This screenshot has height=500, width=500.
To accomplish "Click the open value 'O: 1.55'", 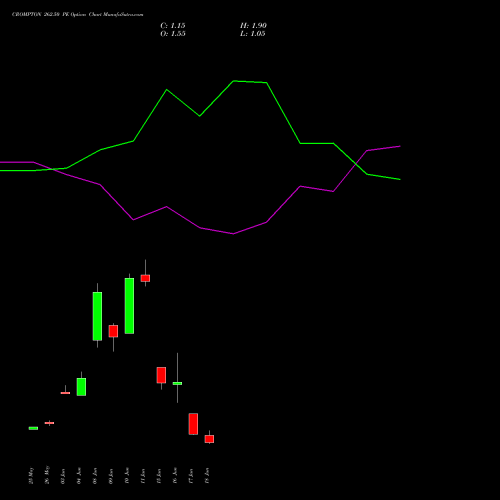I will (x=173, y=34).
